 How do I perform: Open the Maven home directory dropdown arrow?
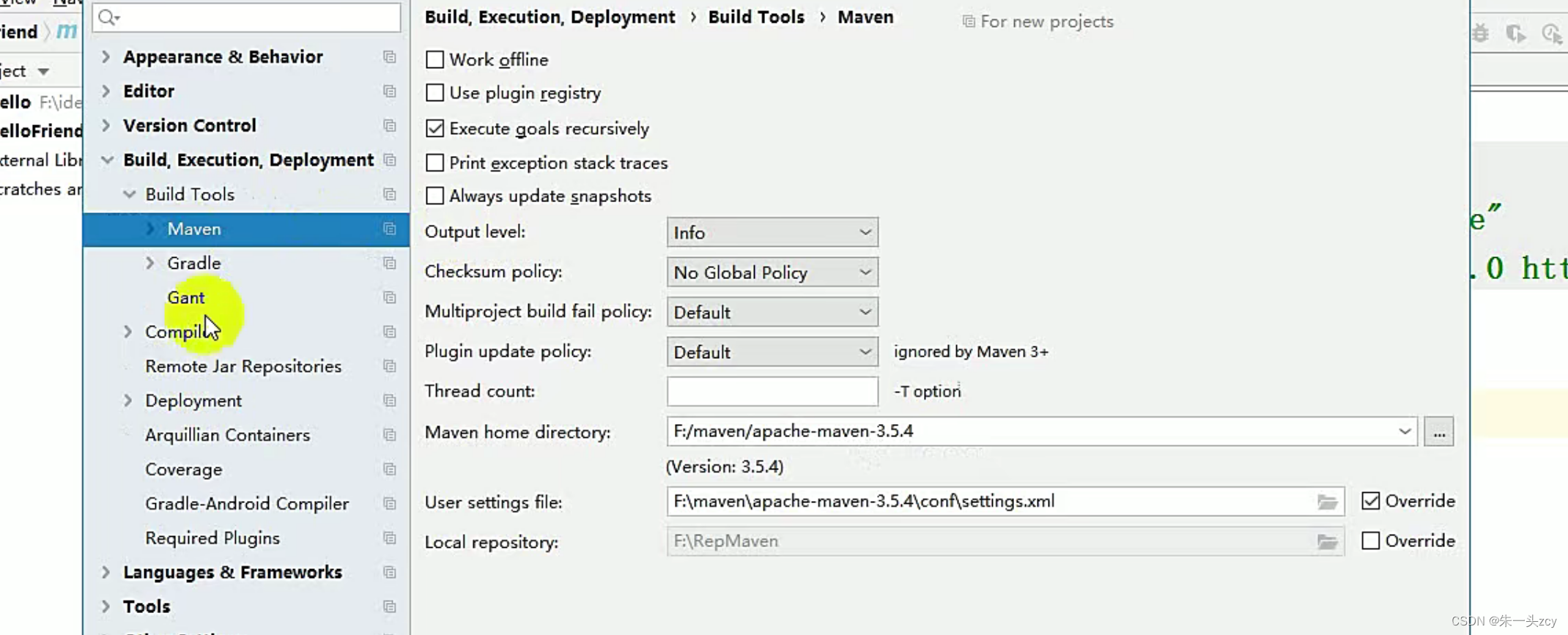tap(1404, 431)
